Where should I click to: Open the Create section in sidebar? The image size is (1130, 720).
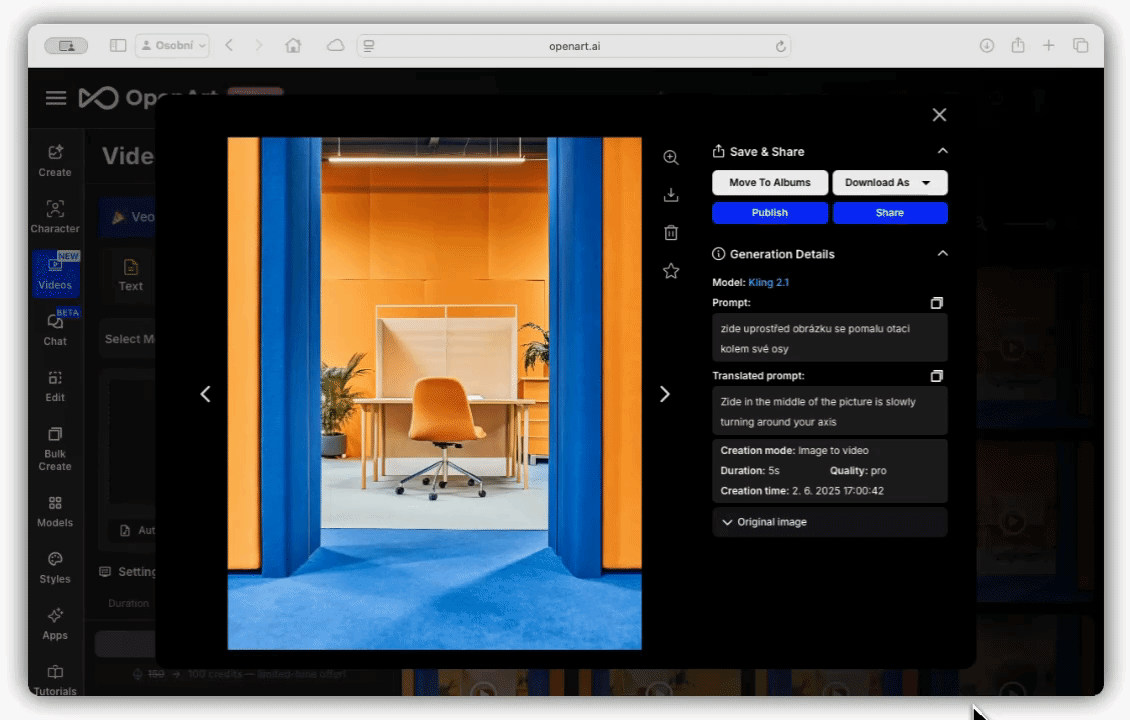click(55, 161)
